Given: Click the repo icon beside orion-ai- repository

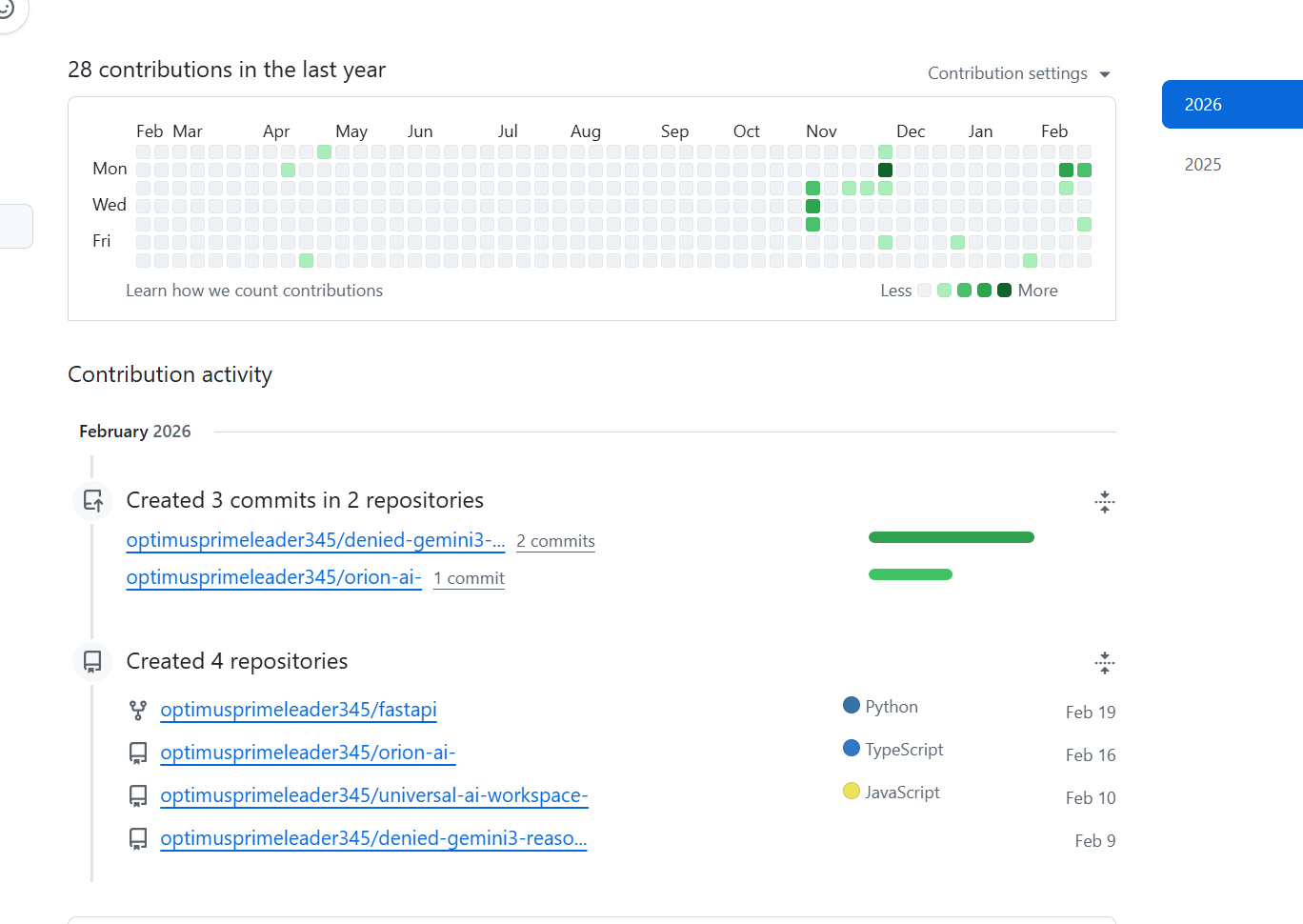Looking at the screenshot, I should point(139,753).
